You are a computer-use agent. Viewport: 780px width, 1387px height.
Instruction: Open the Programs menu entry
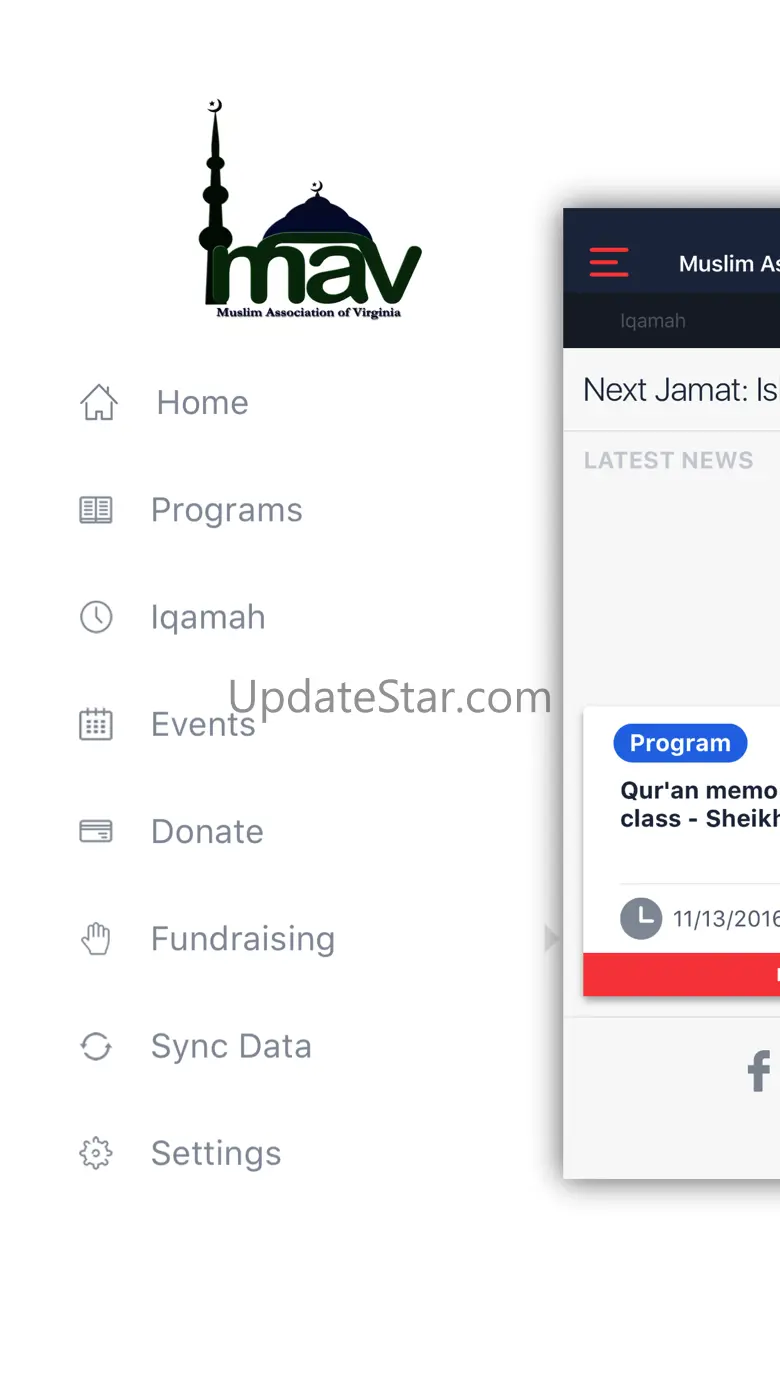[x=227, y=510]
